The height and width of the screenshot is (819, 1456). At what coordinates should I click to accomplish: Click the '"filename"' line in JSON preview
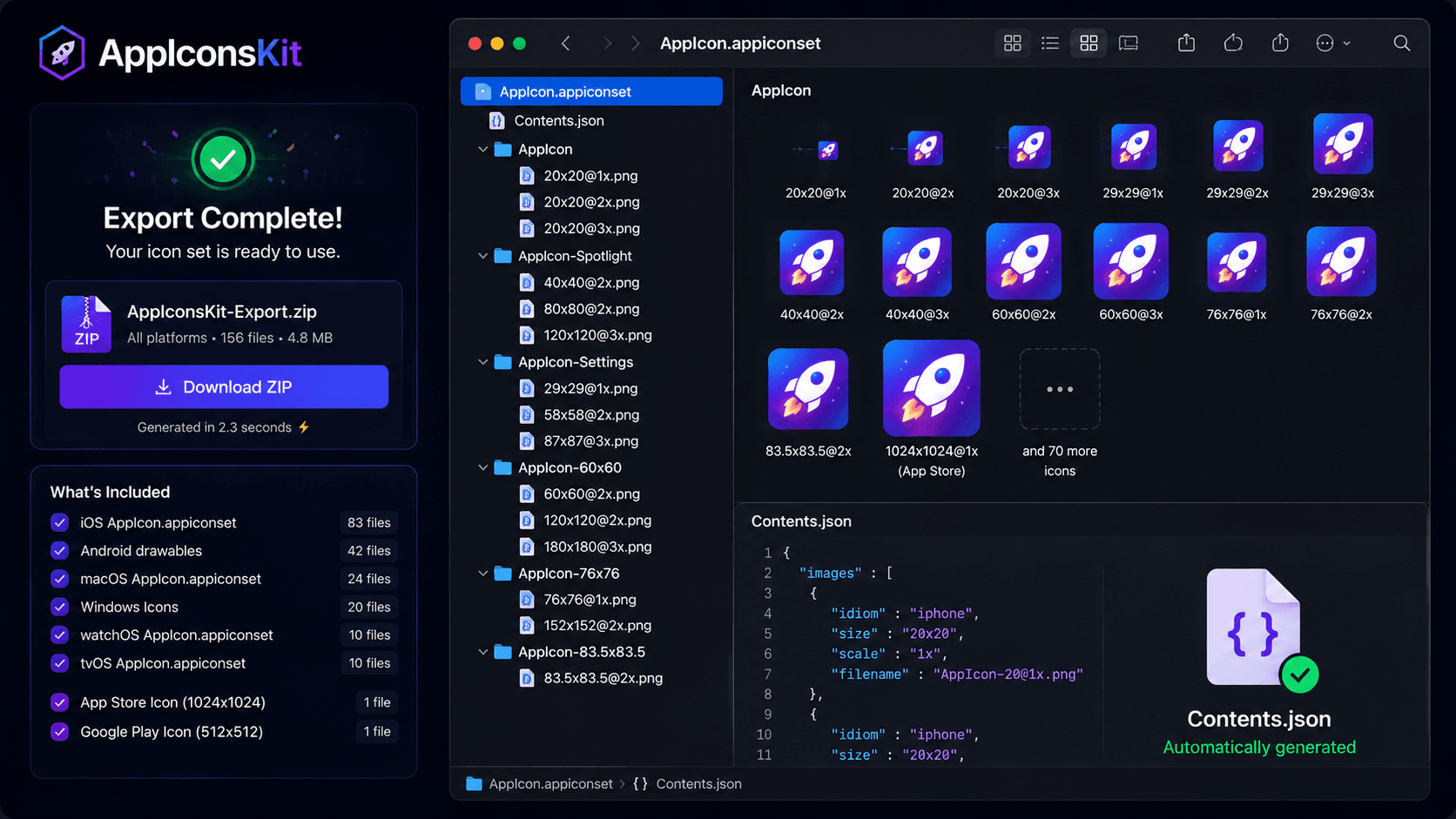coord(957,675)
